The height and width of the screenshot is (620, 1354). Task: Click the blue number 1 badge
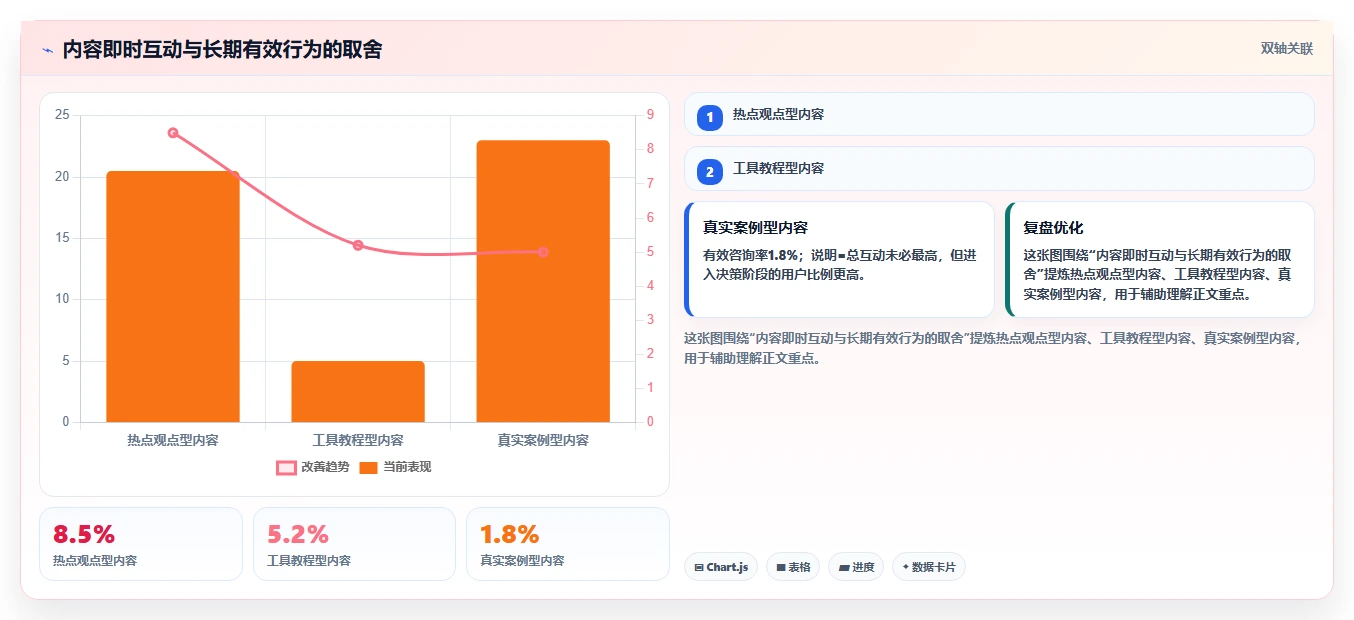(x=709, y=117)
